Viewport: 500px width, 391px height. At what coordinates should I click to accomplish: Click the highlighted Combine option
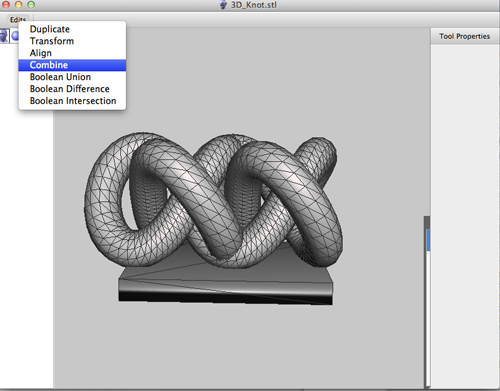[x=72, y=65]
